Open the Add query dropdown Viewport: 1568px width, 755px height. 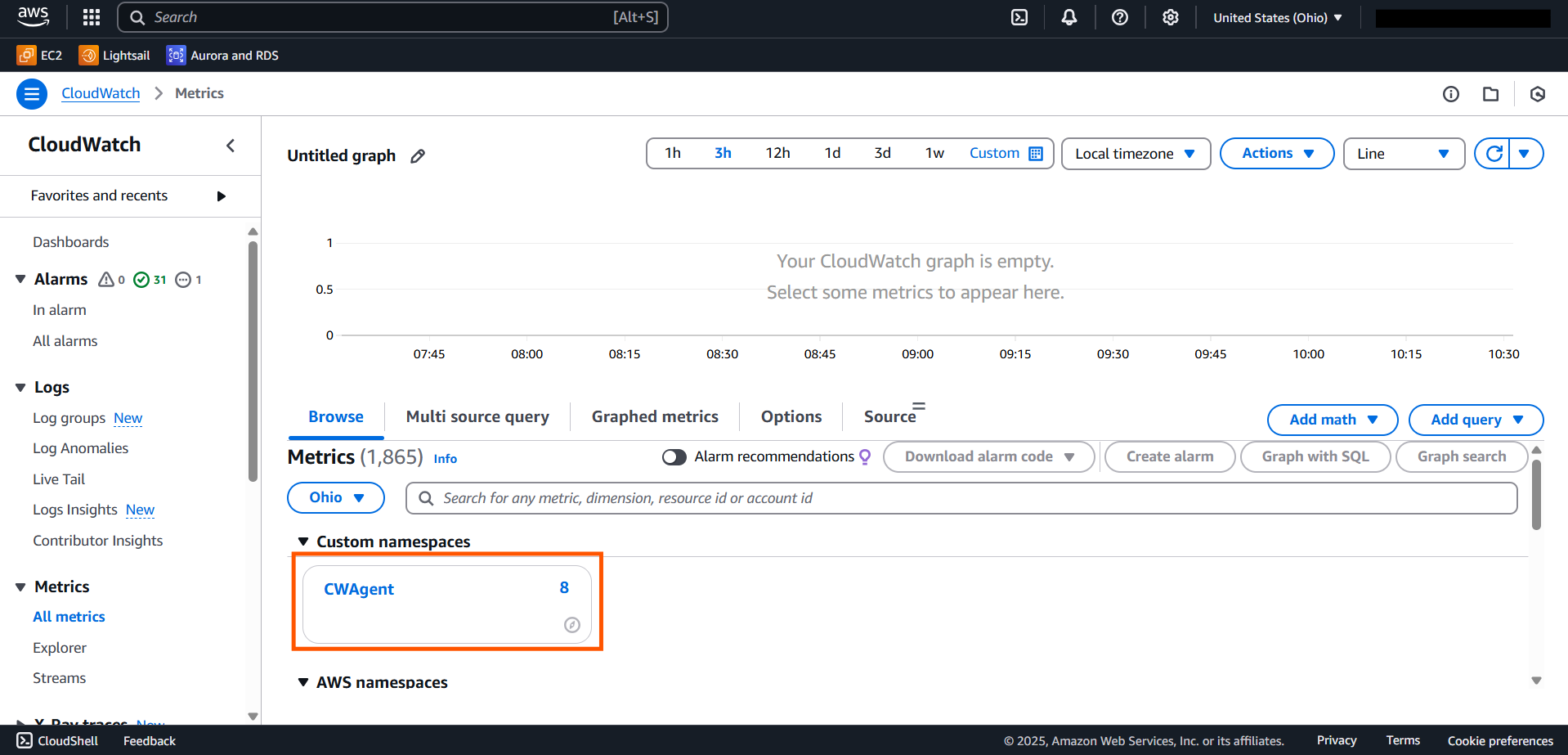tap(1476, 420)
